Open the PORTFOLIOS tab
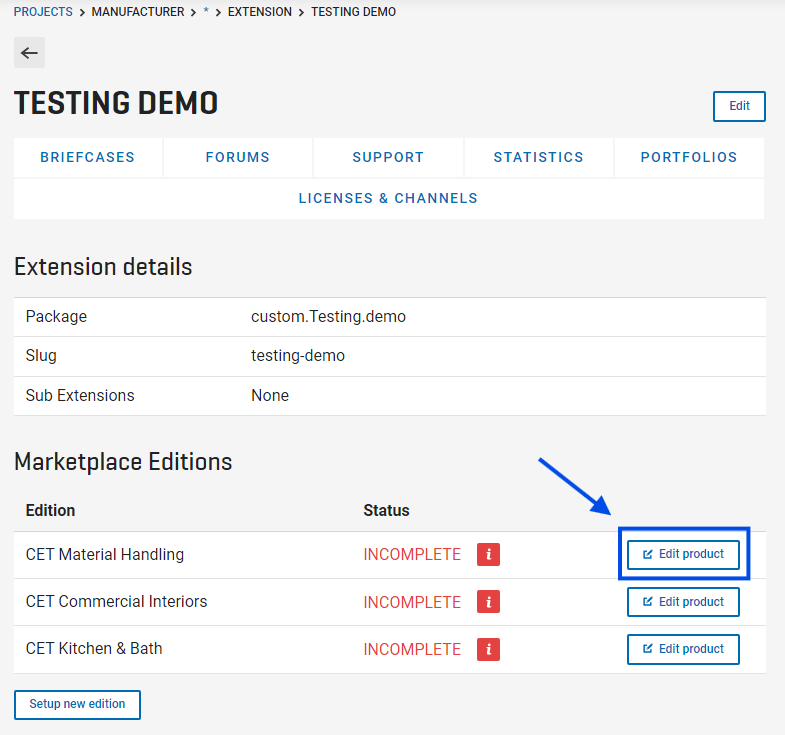The image size is (785, 735). pos(689,157)
